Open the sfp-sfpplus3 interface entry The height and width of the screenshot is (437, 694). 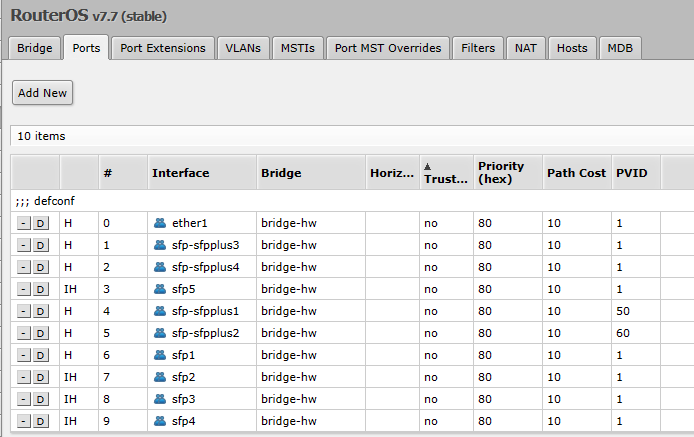(205, 245)
